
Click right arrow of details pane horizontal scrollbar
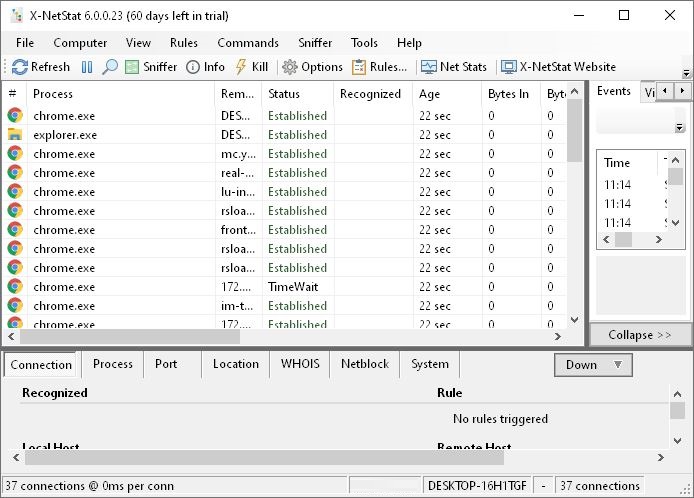[661, 457]
